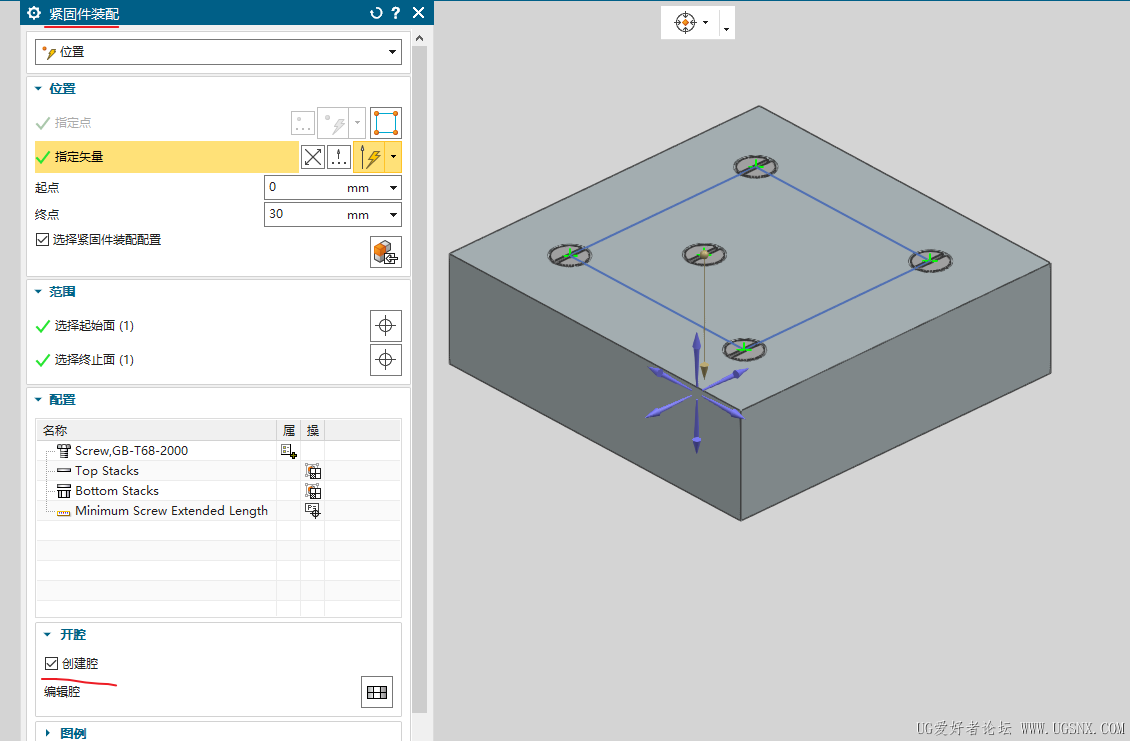Click the action icon for Minimum Screw Extended Length
This screenshot has height=741, width=1130.
coord(313,511)
